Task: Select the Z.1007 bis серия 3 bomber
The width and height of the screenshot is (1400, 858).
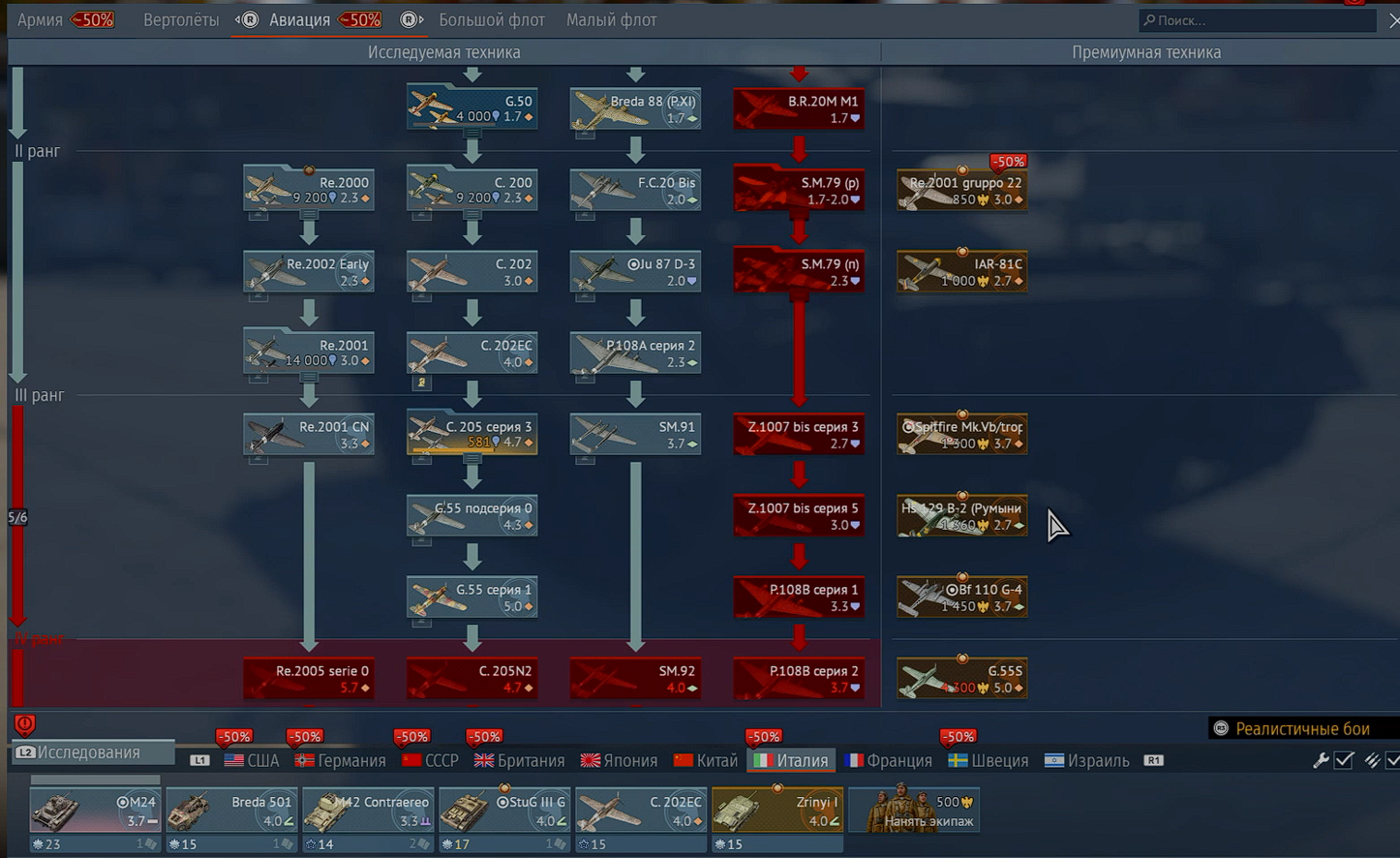Action: click(x=799, y=435)
